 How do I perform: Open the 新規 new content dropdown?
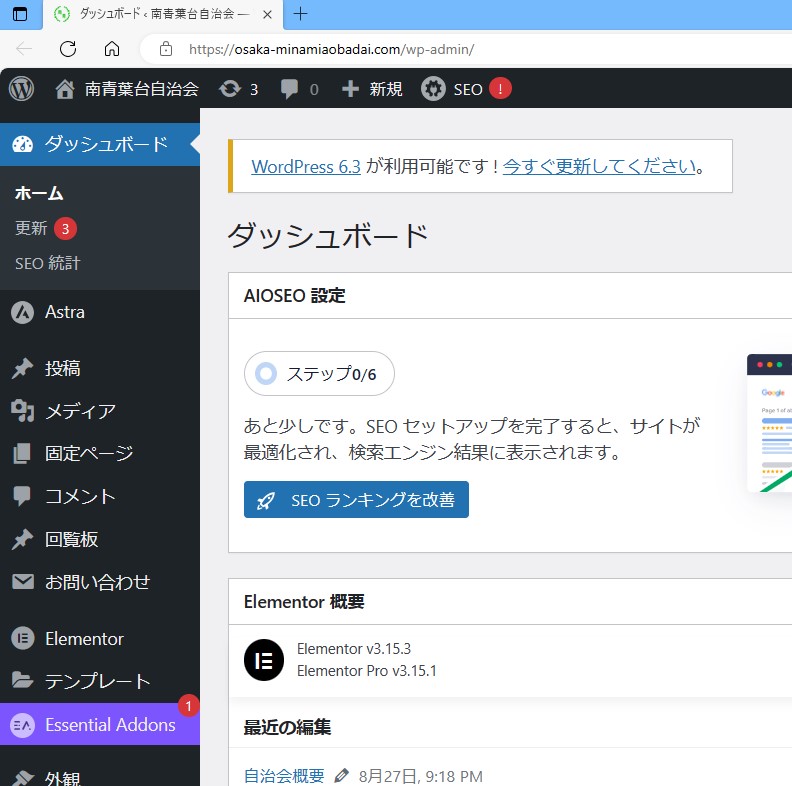pos(372,89)
